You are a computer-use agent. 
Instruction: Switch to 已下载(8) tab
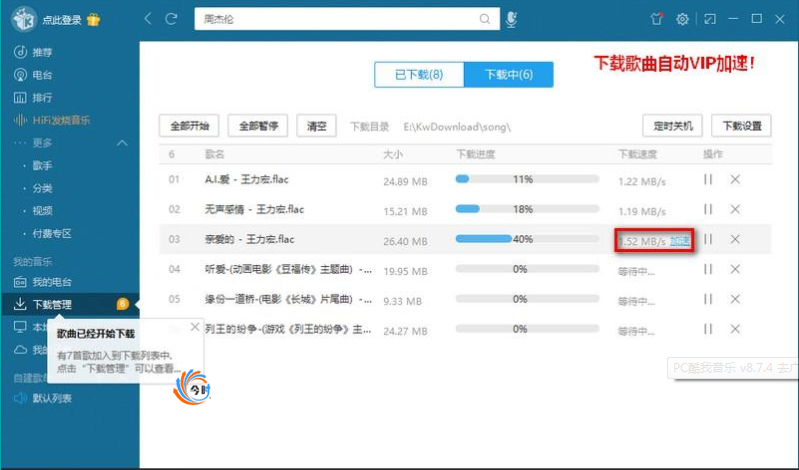click(x=419, y=74)
